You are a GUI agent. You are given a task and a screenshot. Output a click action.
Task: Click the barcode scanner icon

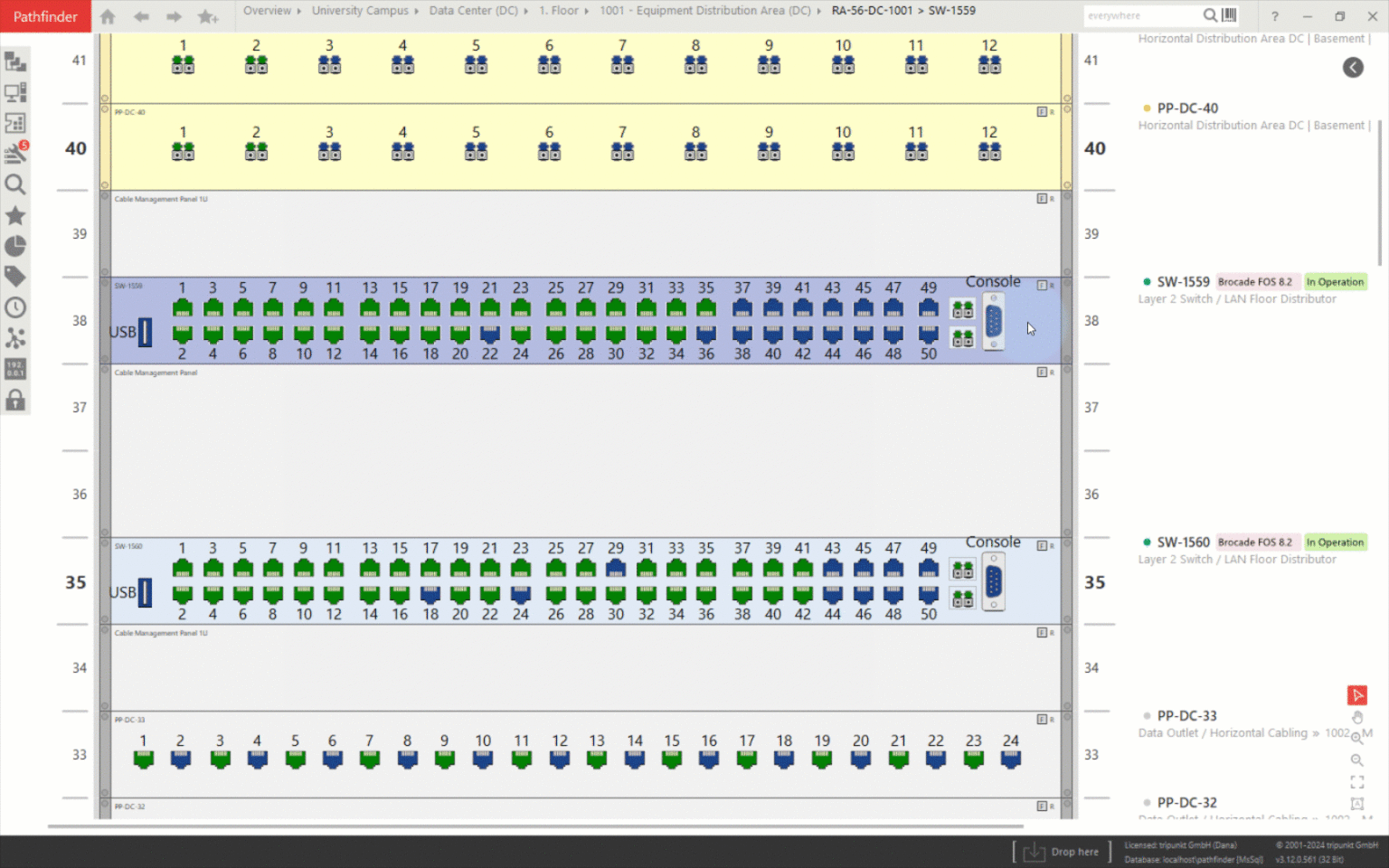pos(1229,15)
